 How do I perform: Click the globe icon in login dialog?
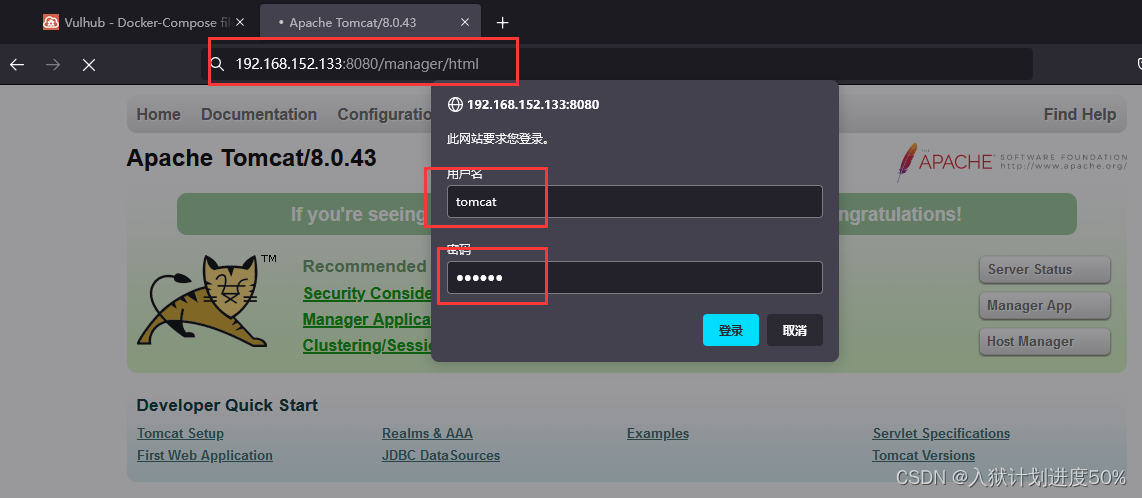(x=454, y=104)
